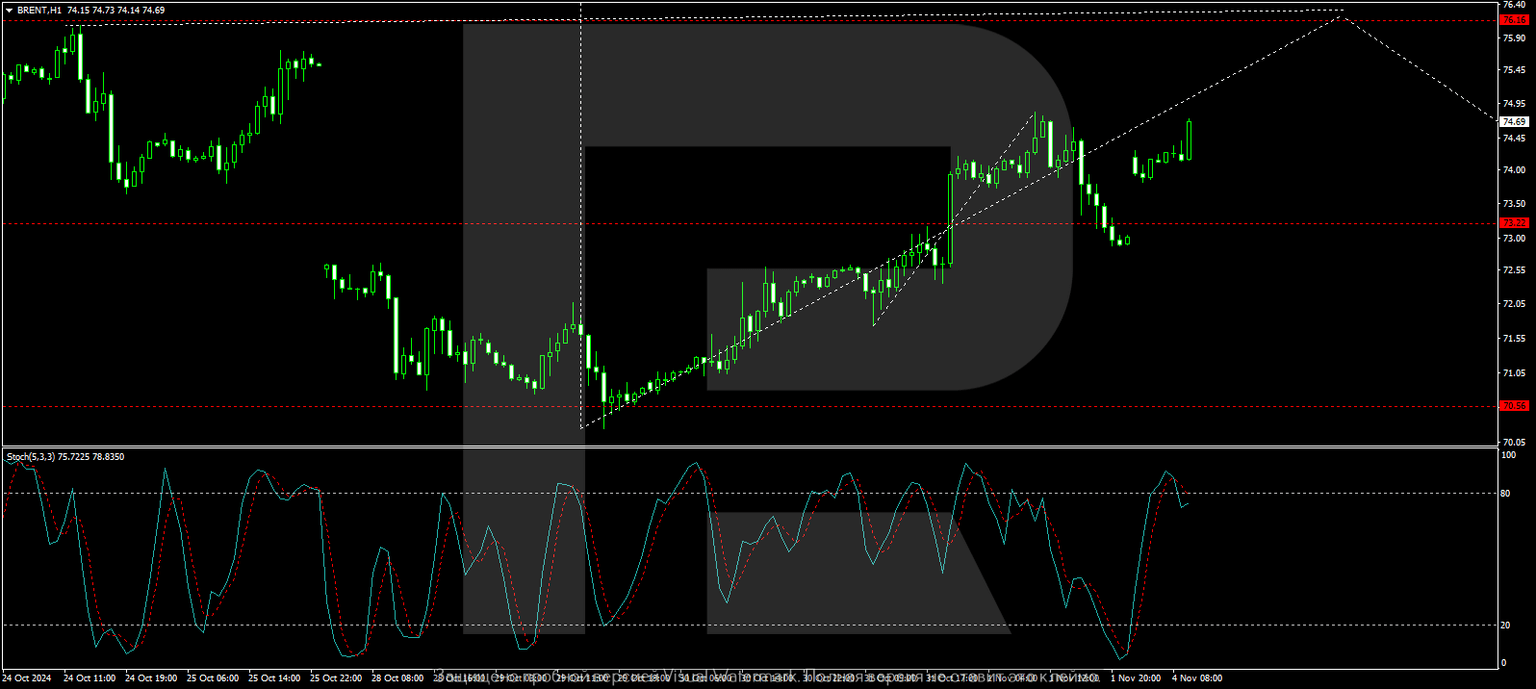This screenshot has width=1536, height=689.
Task: Click the 24 Oct 2024 date label
Action: pos(27,678)
